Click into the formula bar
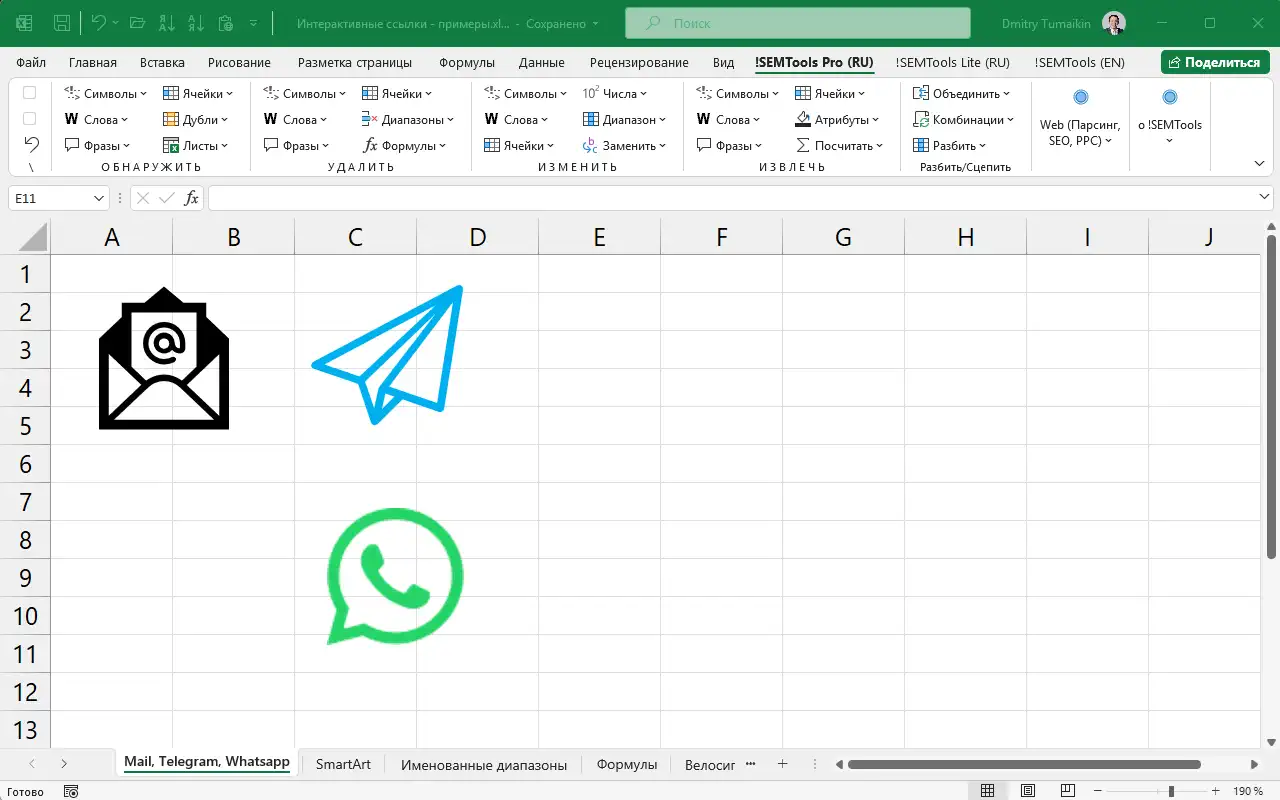 point(732,199)
